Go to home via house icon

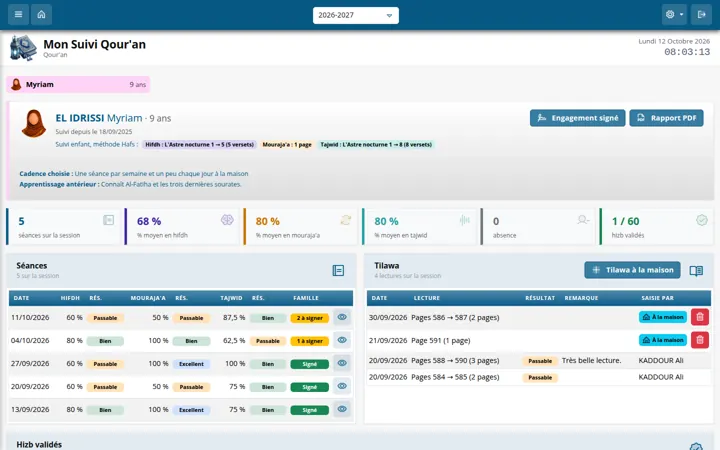pyautogui.click(x=41, y=15)
